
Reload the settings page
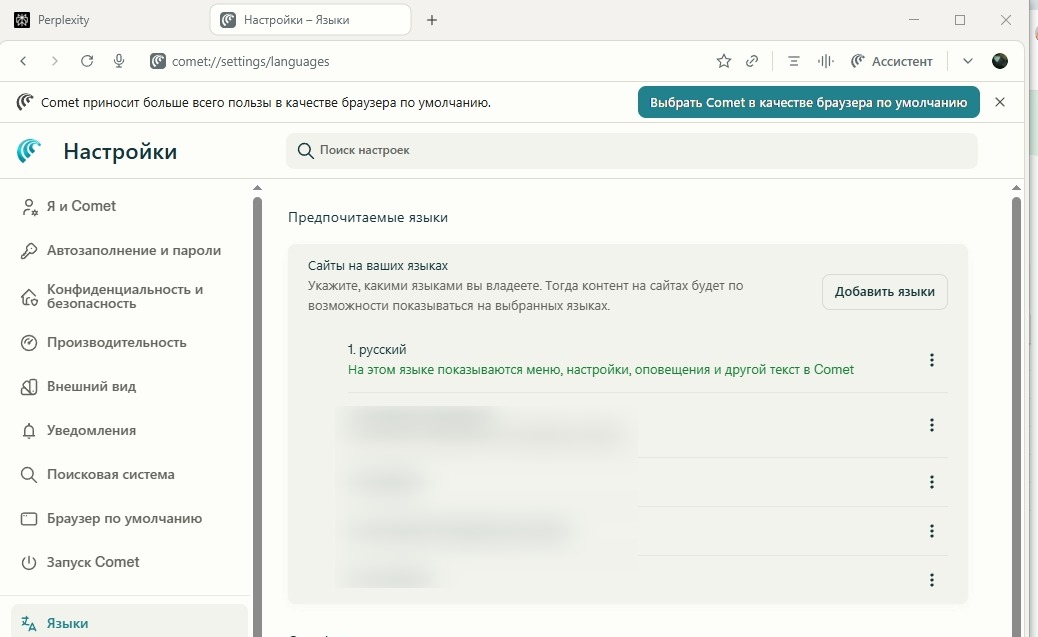click(87, 61)
